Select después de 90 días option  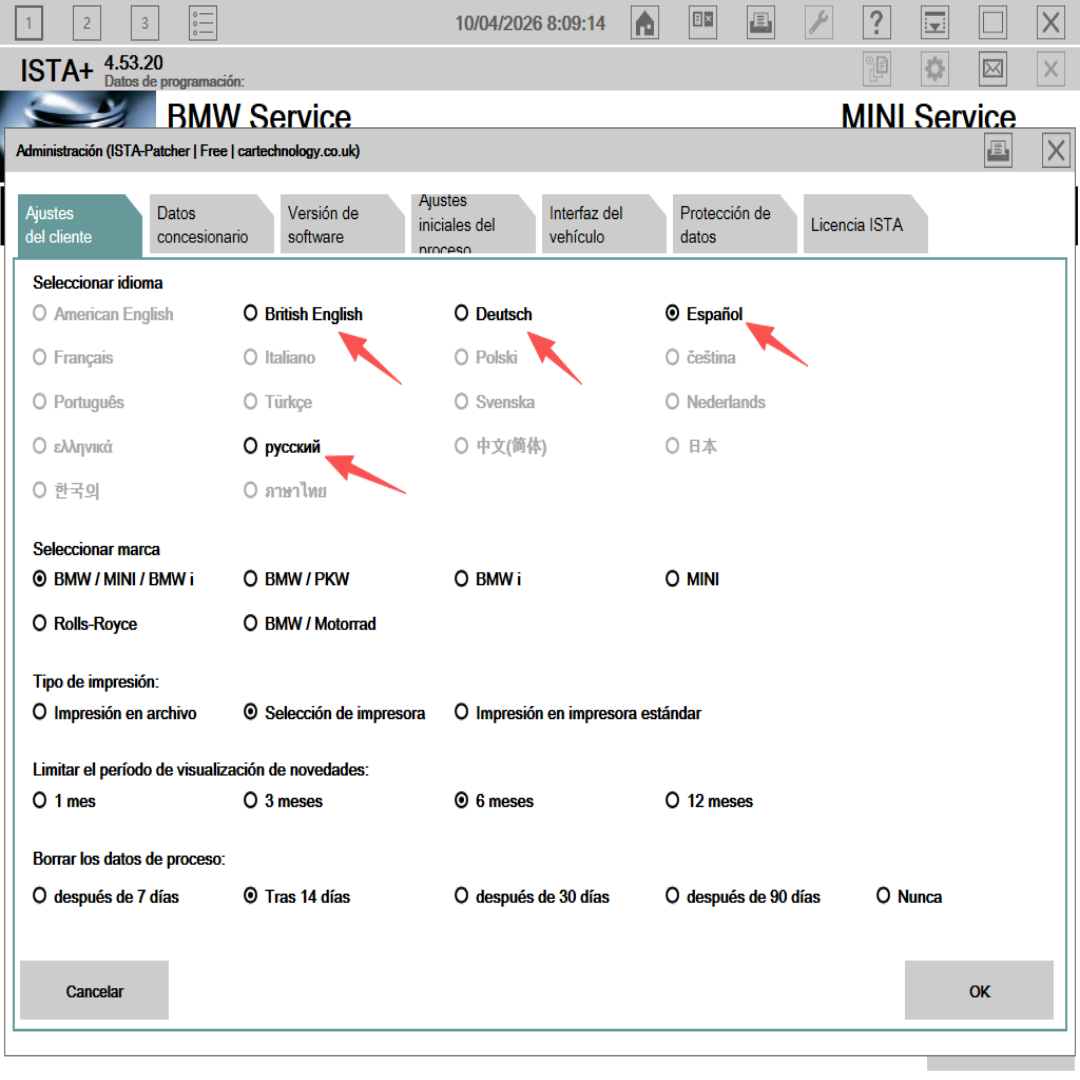742,897
